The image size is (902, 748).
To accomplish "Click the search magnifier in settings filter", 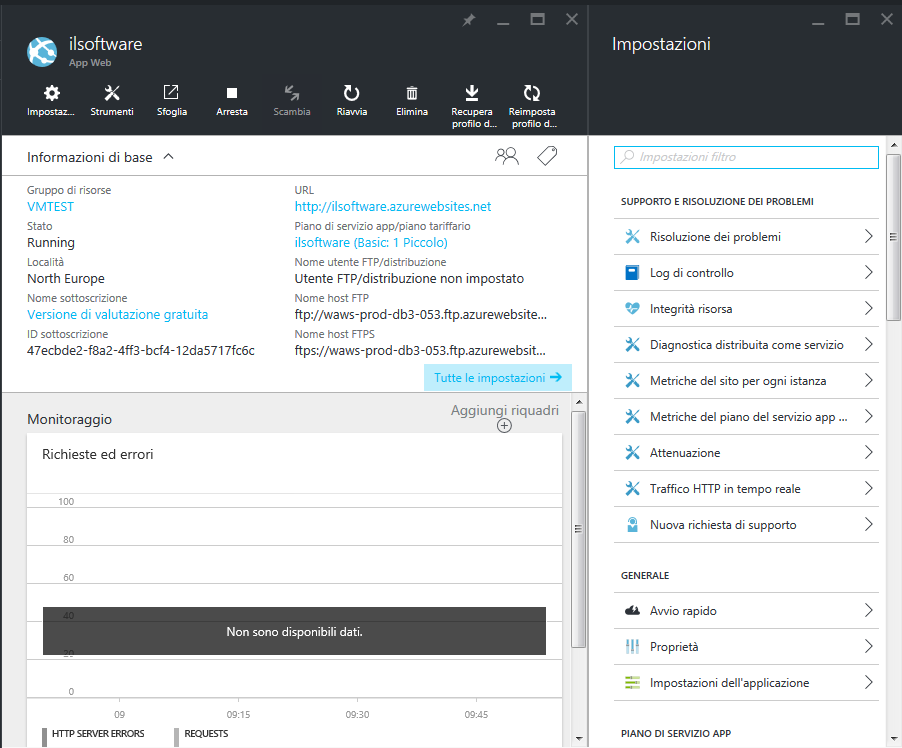I will [x=628, y=157].
